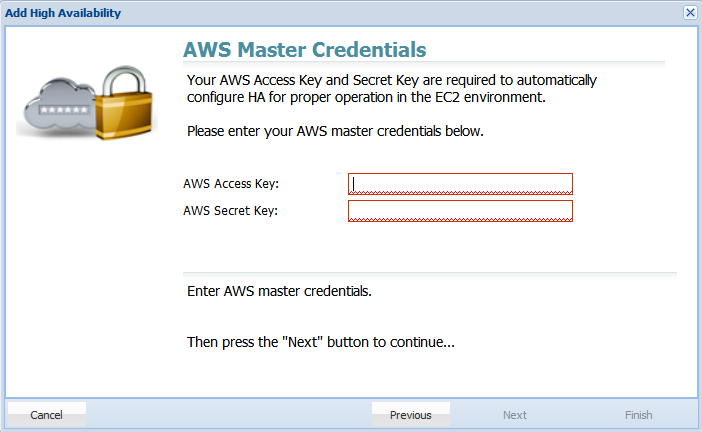This screenshot has width=702, height=432.
Task: Click the separator line above the hint
Action: (x=430, y=273)
